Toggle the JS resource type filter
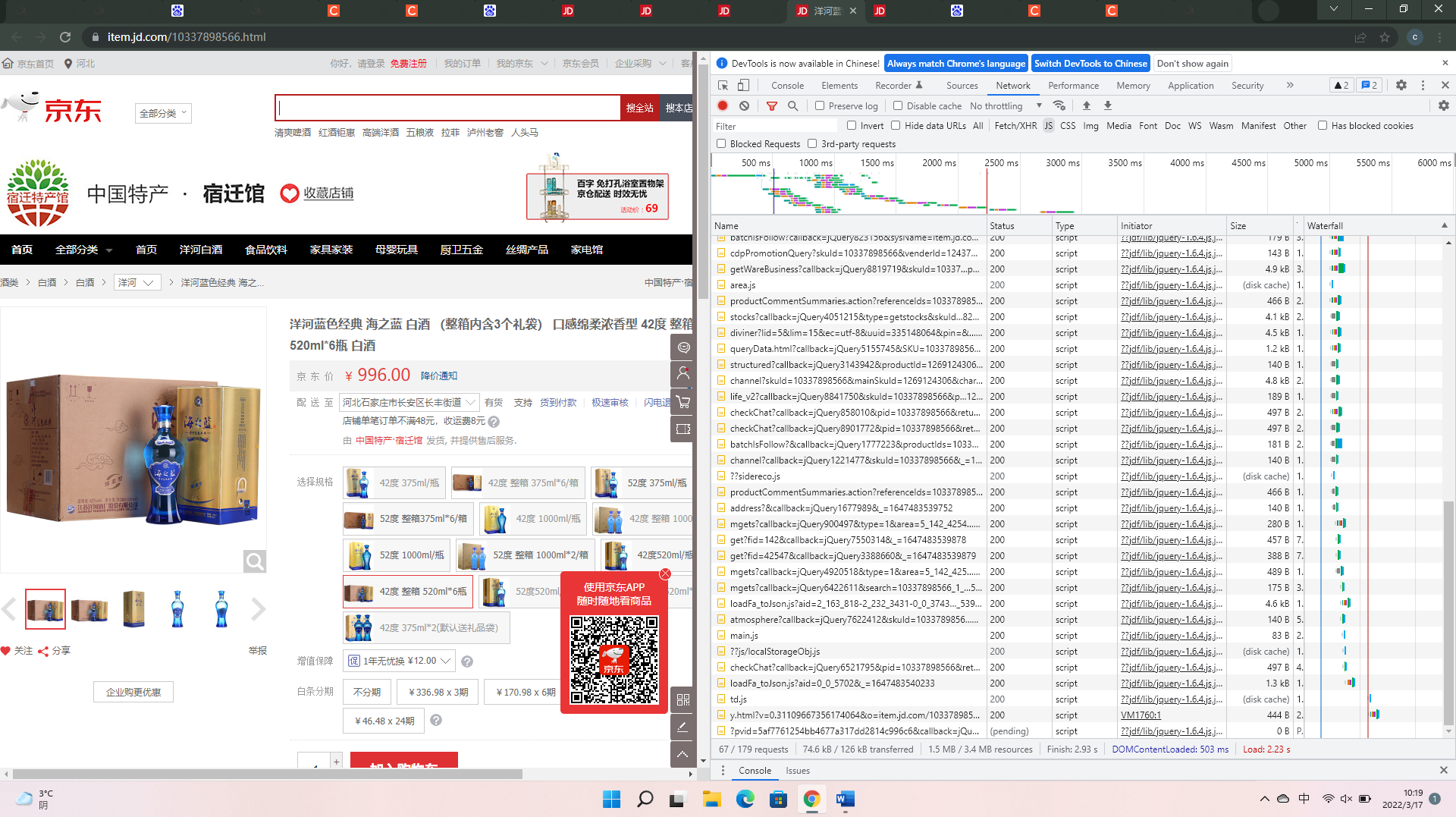This screenshot has height=817, width=1456. (x=1048, y=126)
